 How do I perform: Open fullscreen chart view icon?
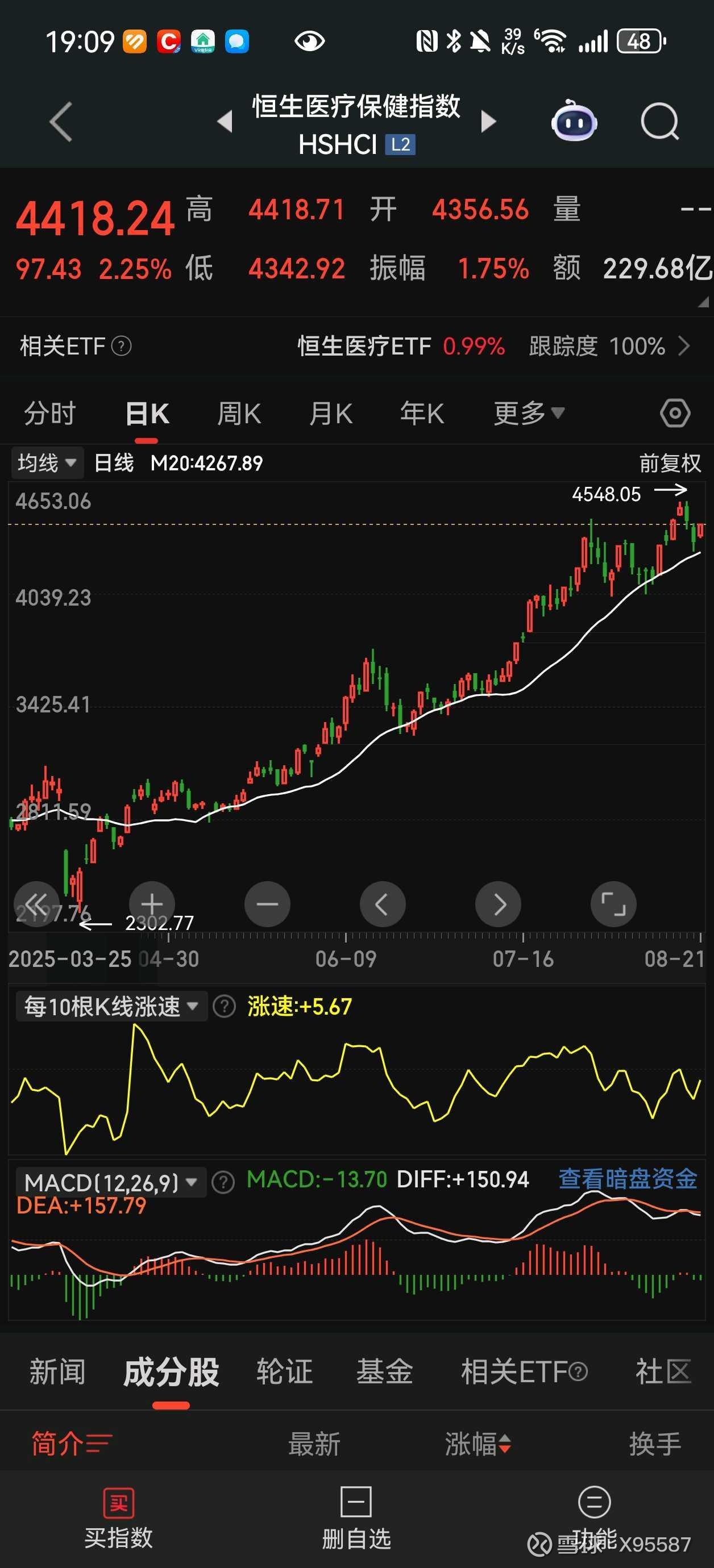613,904
